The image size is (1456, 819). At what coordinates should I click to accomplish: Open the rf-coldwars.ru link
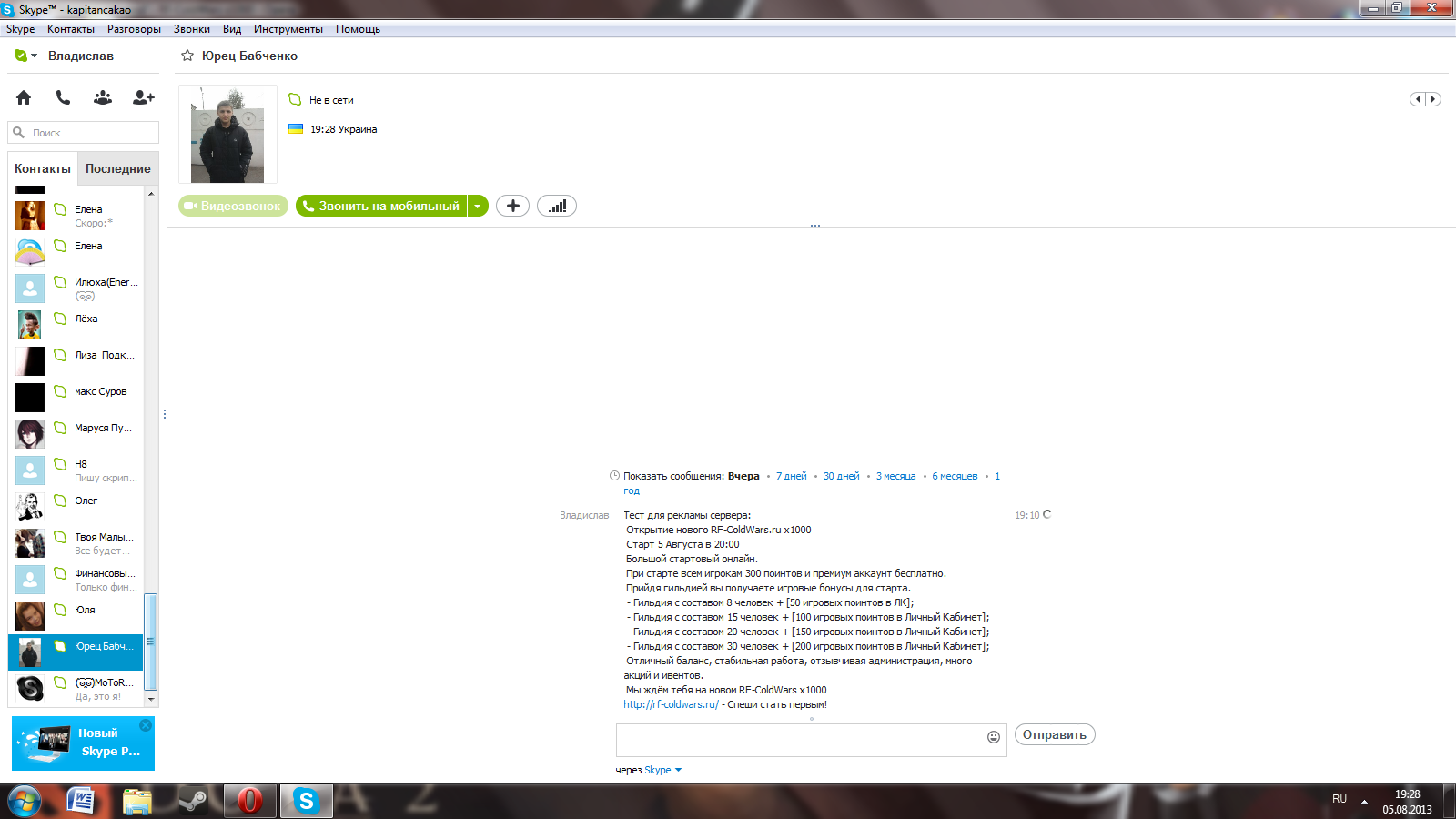(671, 704)
